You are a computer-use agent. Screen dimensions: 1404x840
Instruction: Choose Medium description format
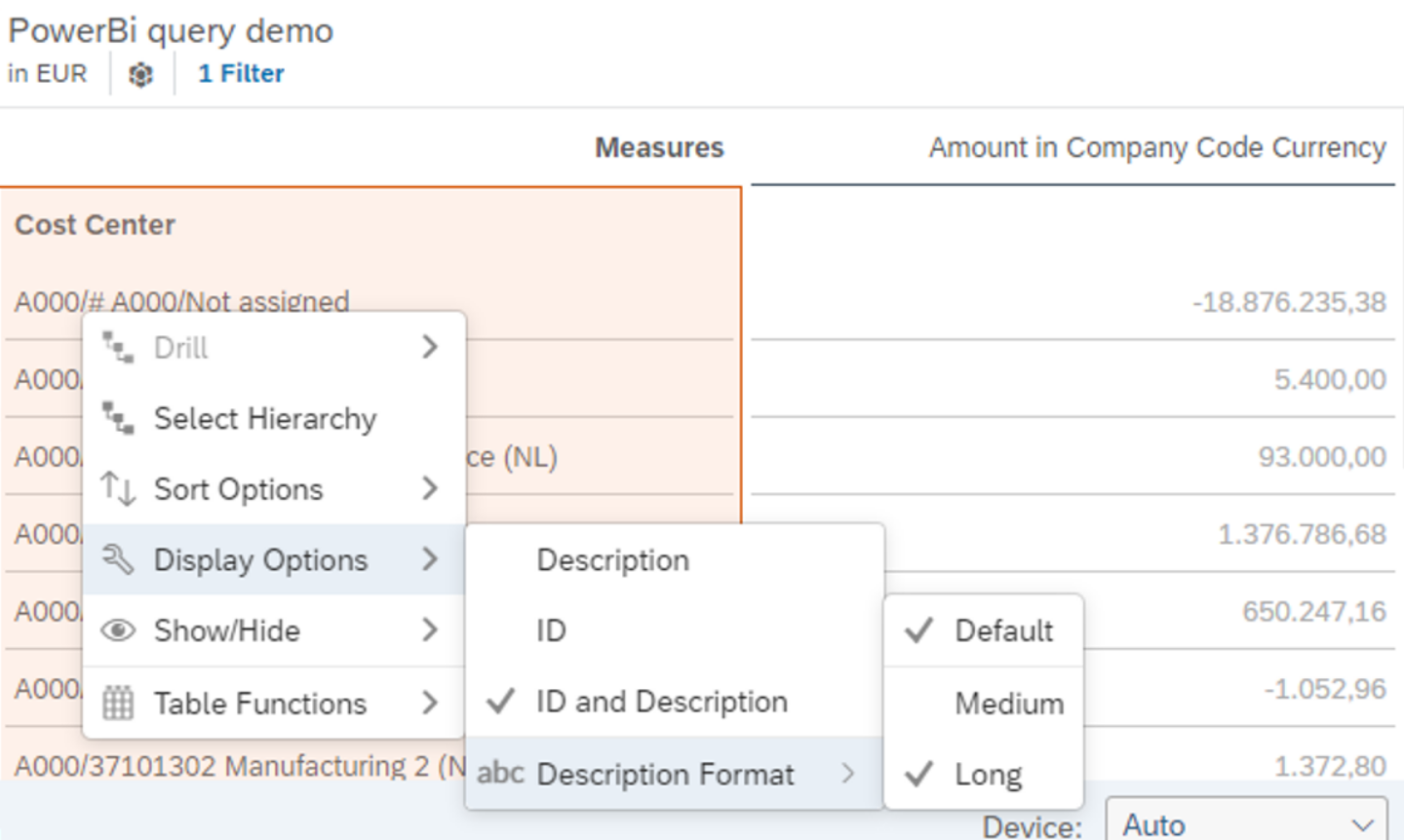pyautogui.click(x=983, y=703)
